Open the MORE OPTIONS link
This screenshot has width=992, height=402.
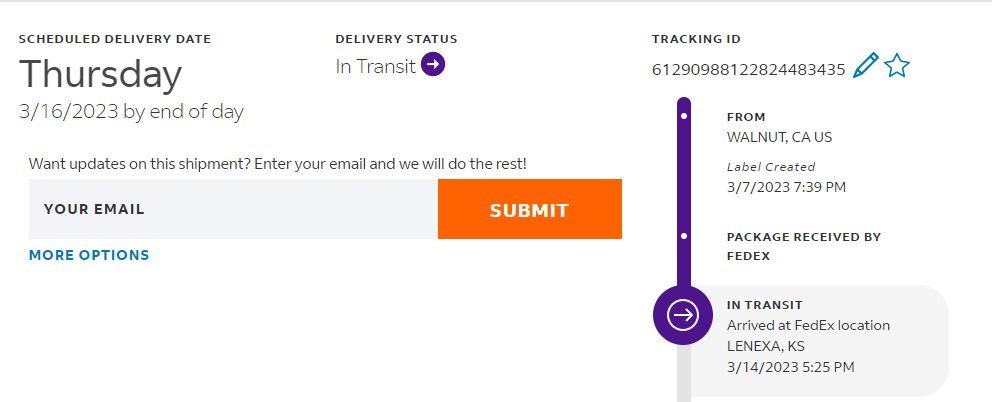pyautogui.click(x=89, y=255)
